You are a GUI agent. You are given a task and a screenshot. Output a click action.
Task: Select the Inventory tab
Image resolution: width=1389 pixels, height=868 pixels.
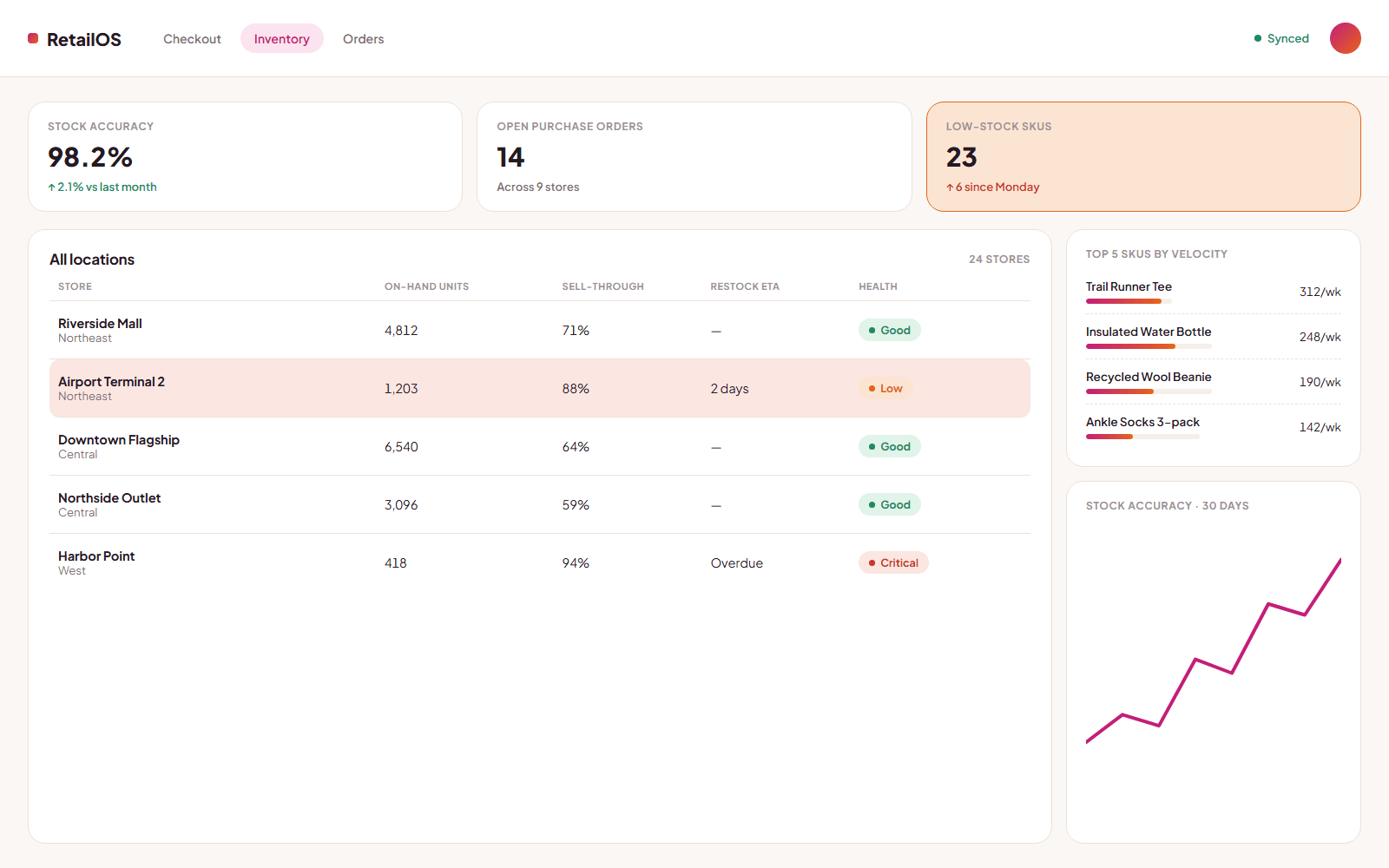[x=281, y=39]
